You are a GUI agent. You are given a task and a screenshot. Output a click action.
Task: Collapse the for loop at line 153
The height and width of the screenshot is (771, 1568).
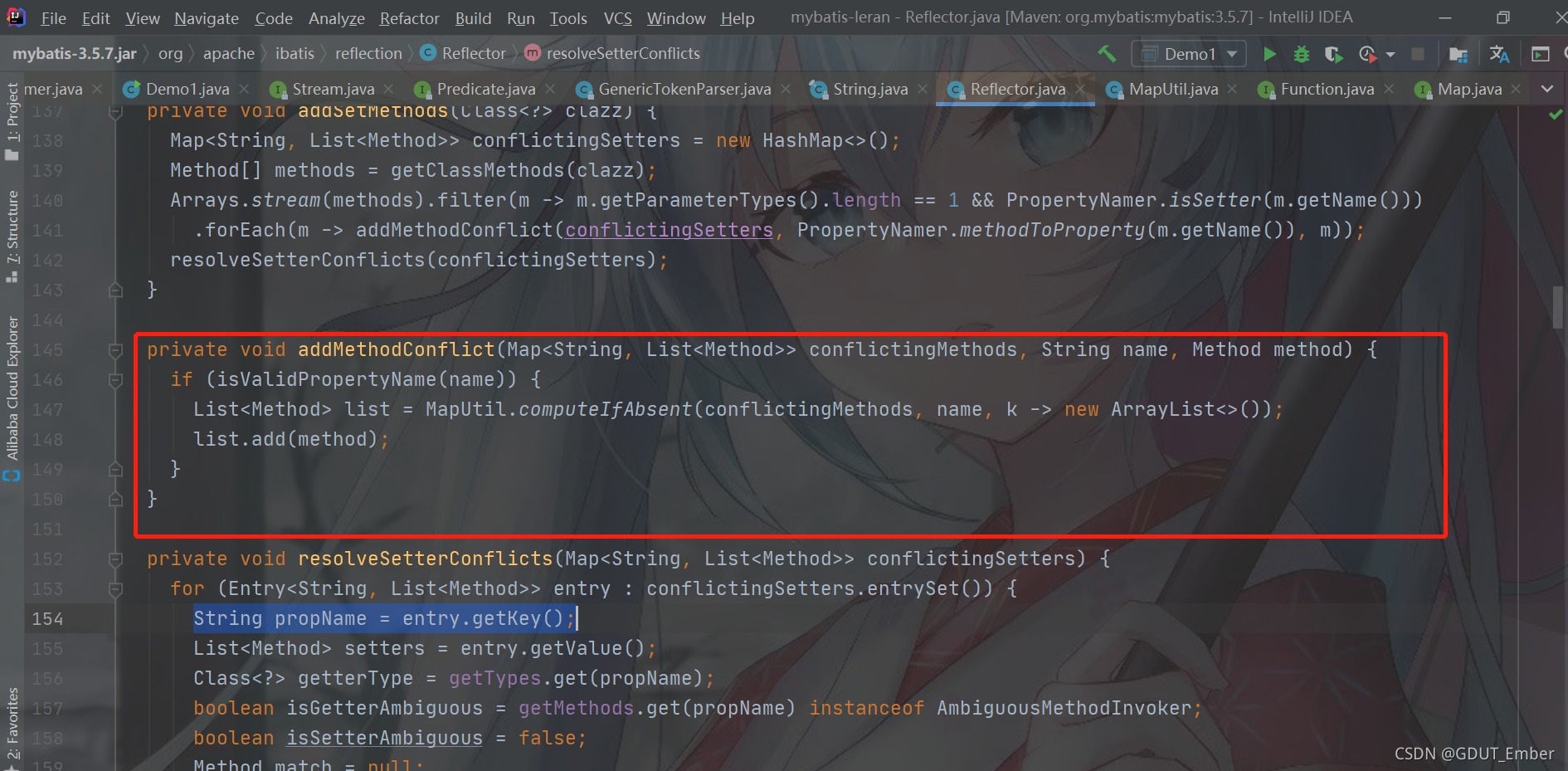(115, 589)
